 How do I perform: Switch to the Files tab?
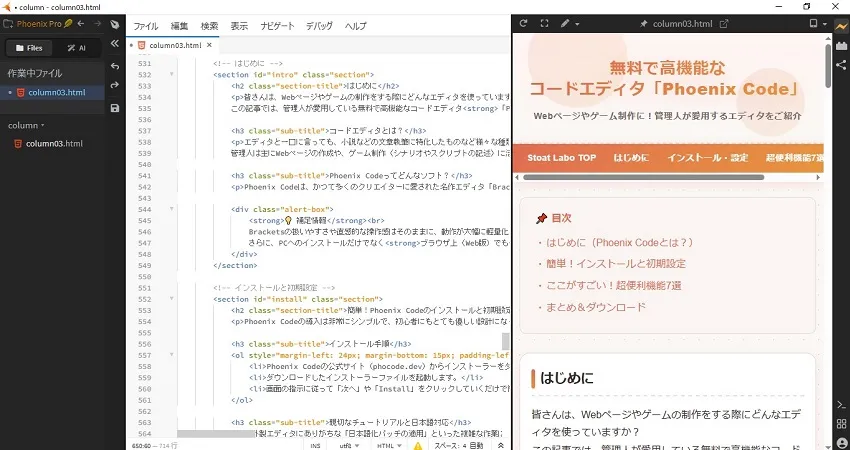[29, 48]
